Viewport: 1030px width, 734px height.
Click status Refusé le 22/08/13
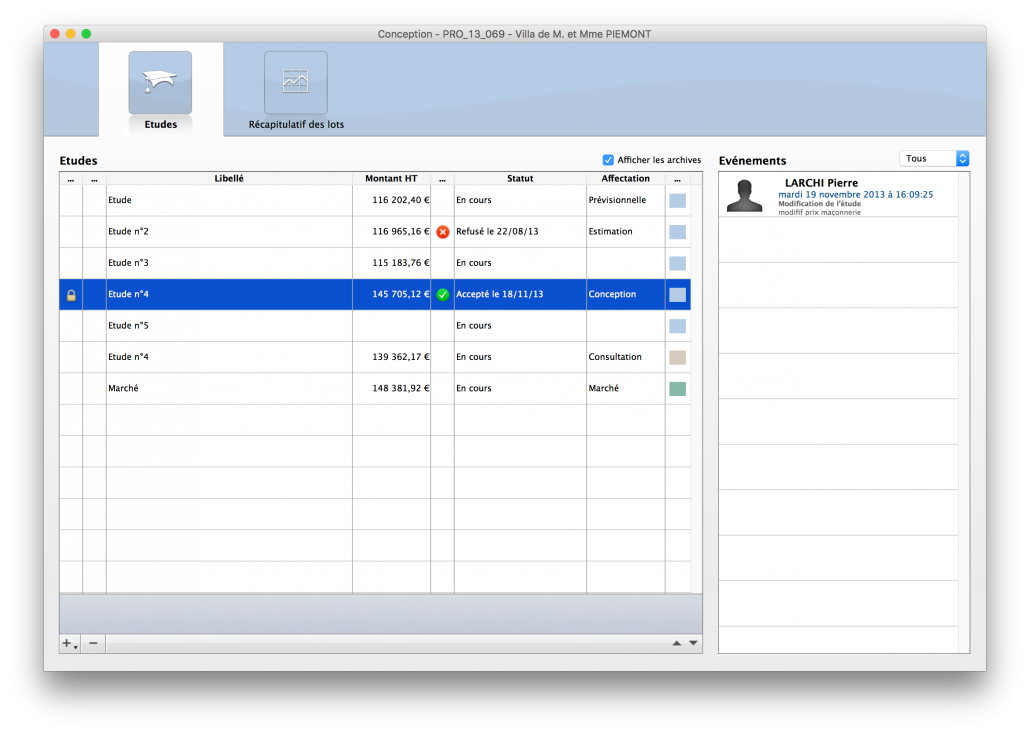coord(497,231)
